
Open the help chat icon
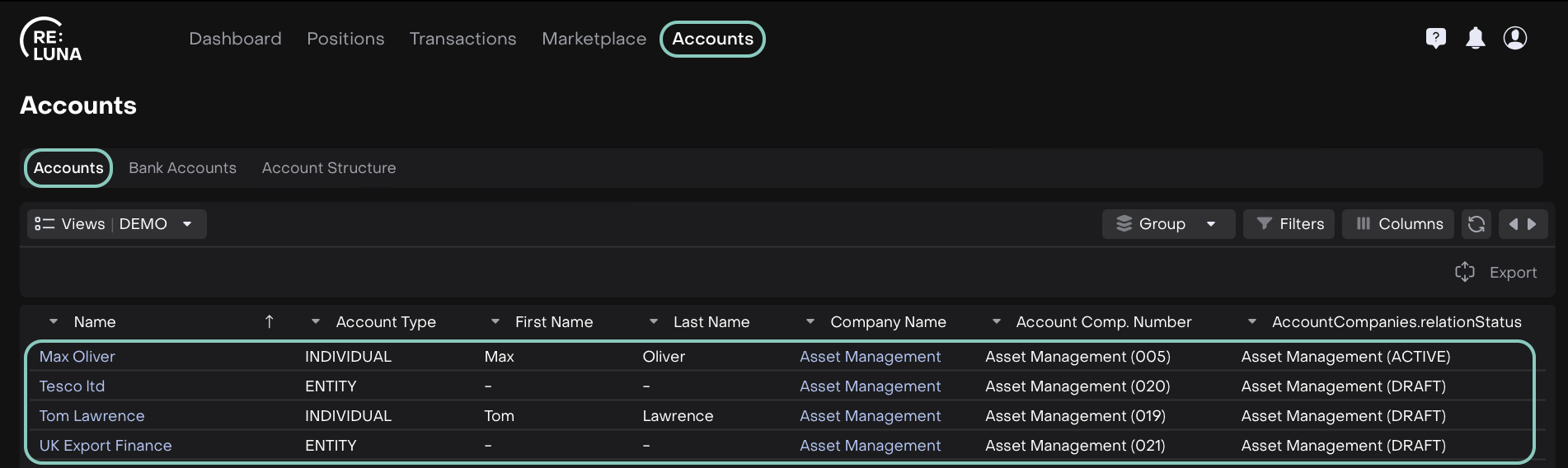pyautogui.click(x=1435, y=38)
